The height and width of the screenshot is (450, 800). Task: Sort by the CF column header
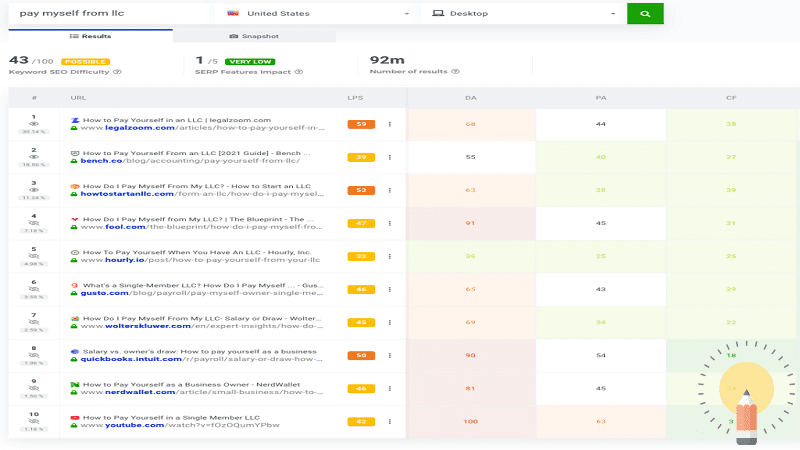(x=731, y=98)
